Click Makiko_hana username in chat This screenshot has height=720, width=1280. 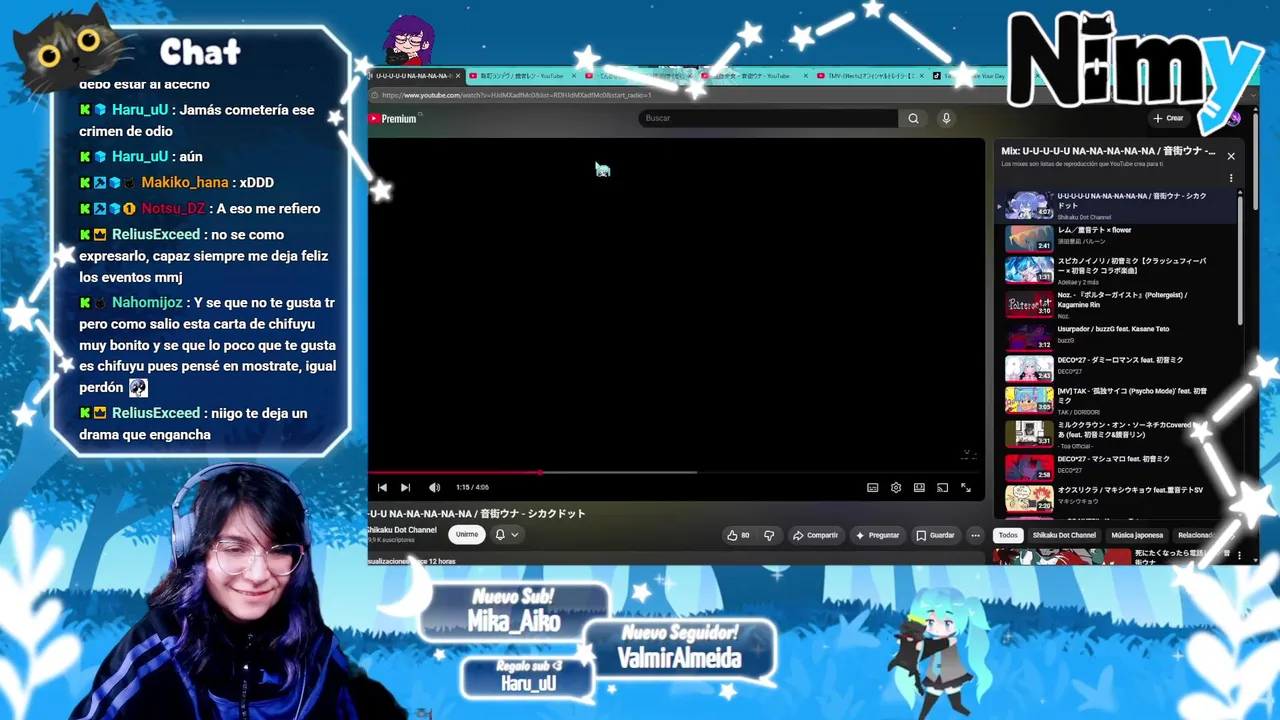pyautogui.click(x=185, y=183)
